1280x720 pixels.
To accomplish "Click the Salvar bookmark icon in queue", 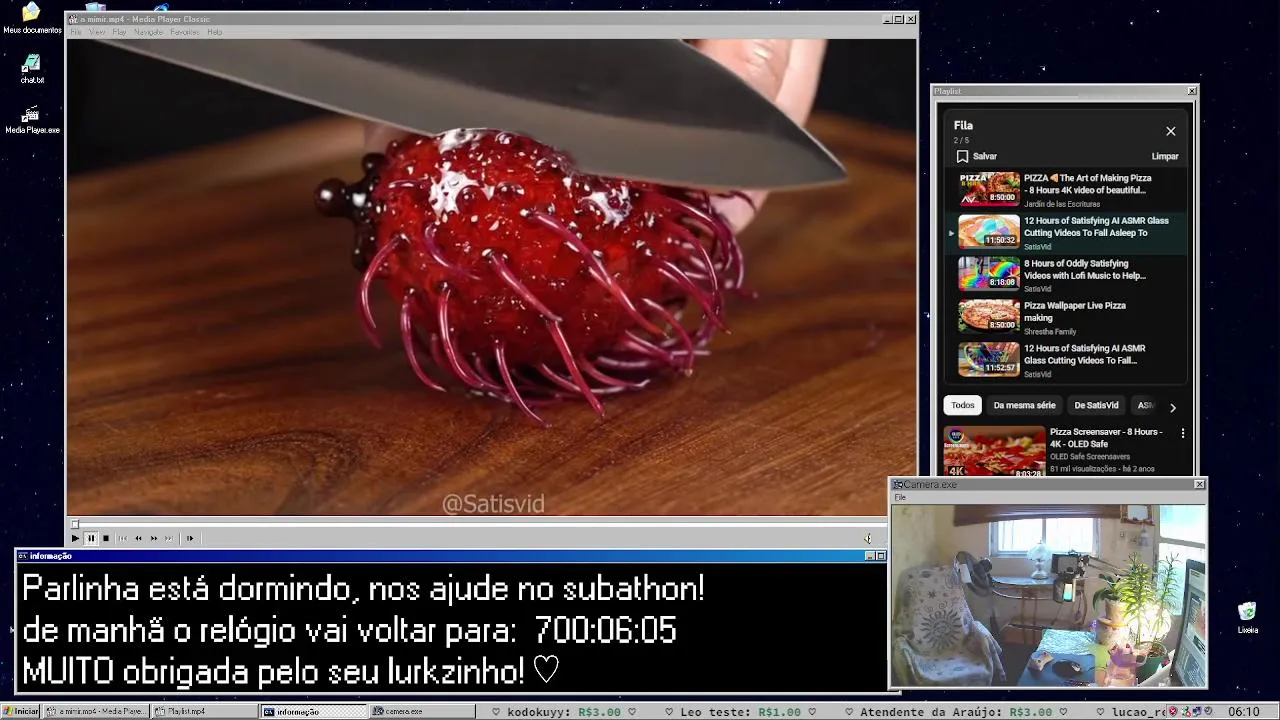I will coord(962,156).
